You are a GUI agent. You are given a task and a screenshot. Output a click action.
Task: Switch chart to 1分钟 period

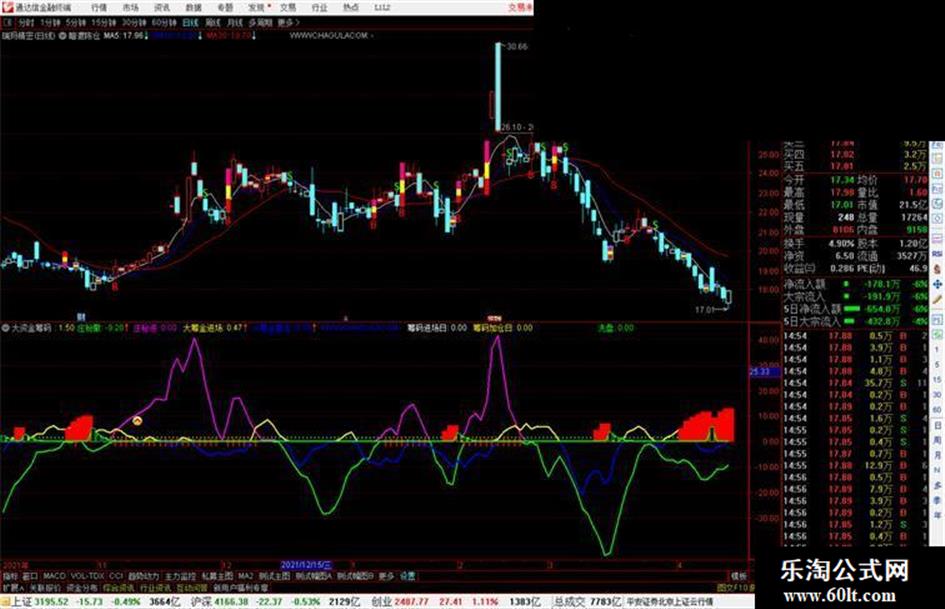(50, 23)
